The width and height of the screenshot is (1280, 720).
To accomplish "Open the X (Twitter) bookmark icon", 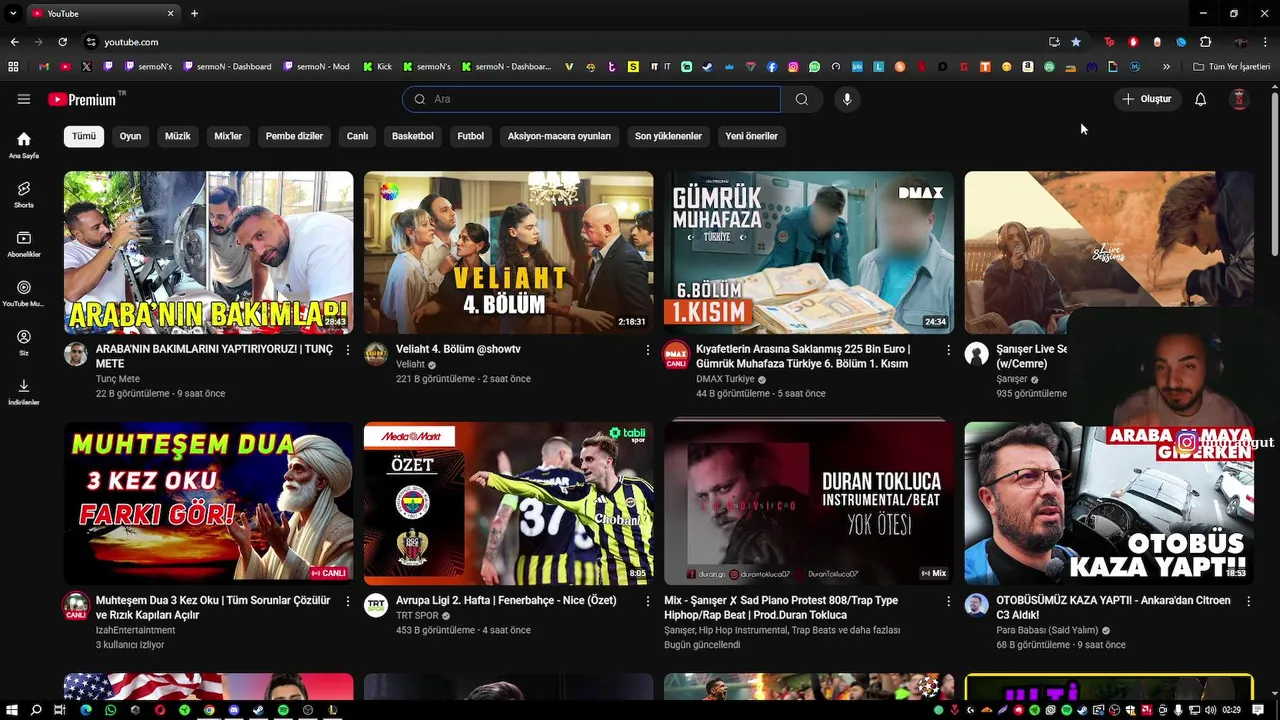I will pyautogui.click(x=86, y=67).
